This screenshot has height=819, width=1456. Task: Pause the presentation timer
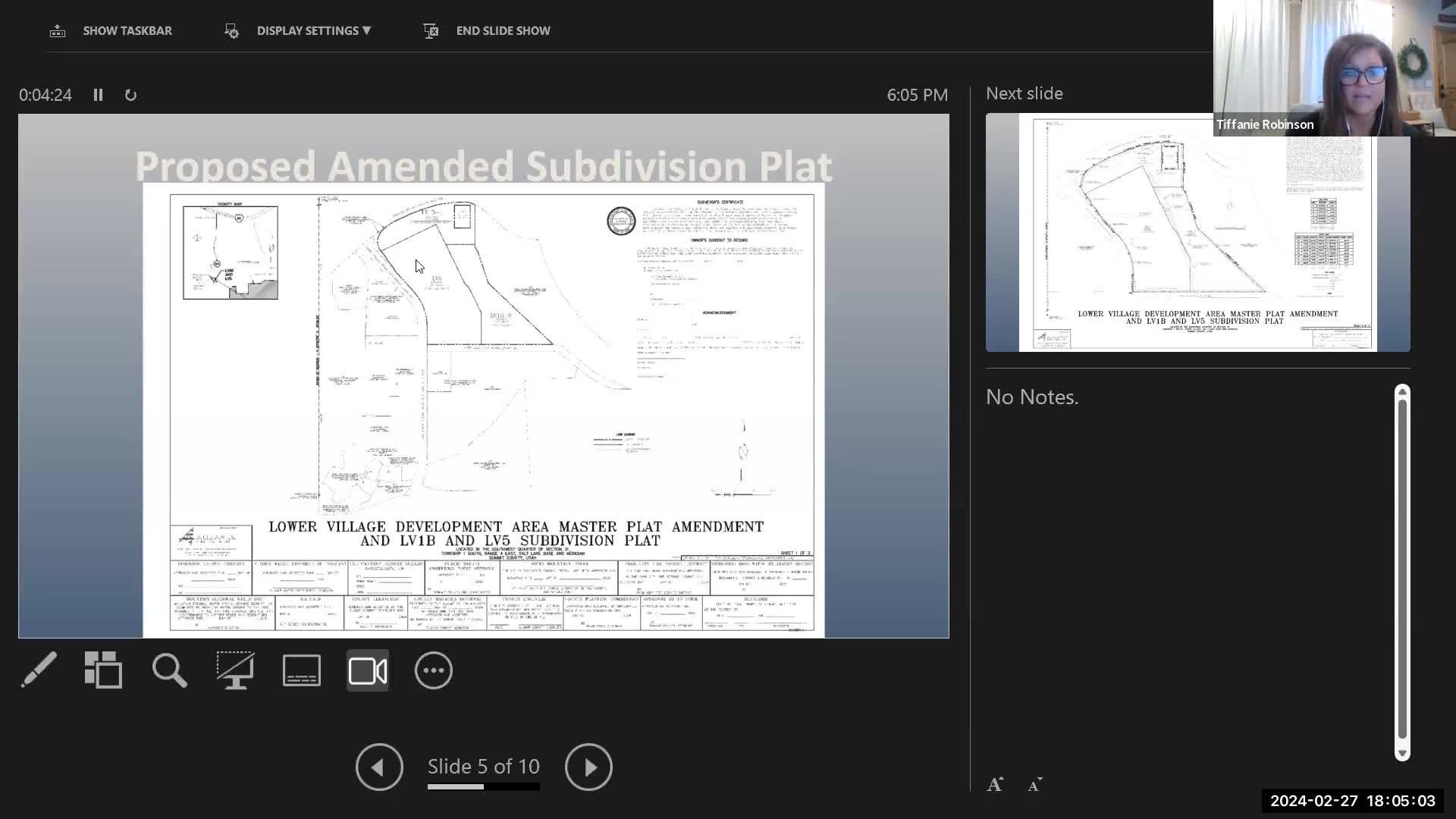point(98,95)
